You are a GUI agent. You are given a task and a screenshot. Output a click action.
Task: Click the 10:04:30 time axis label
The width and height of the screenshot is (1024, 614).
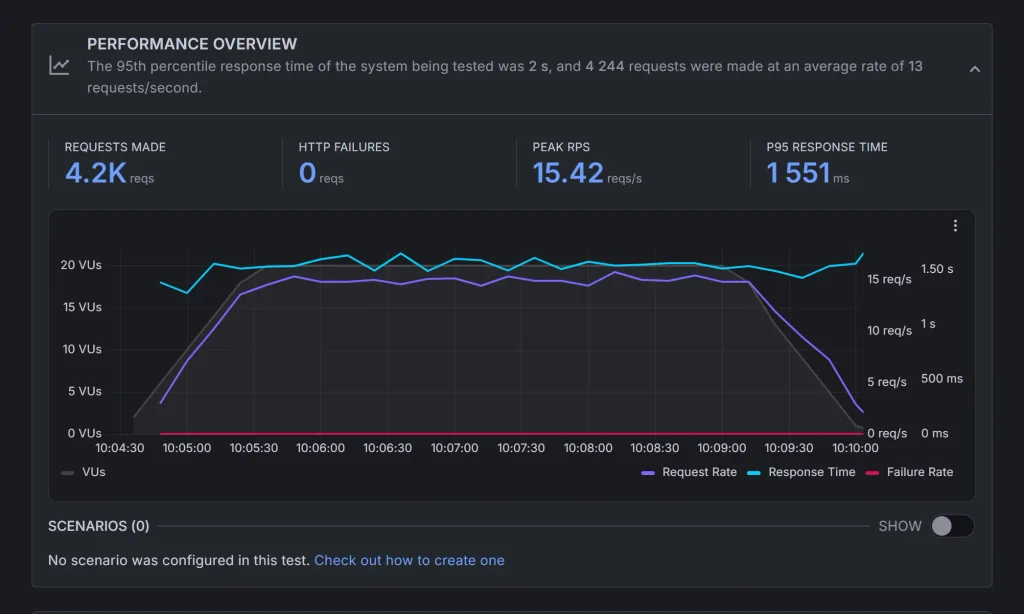click(120, 448)
